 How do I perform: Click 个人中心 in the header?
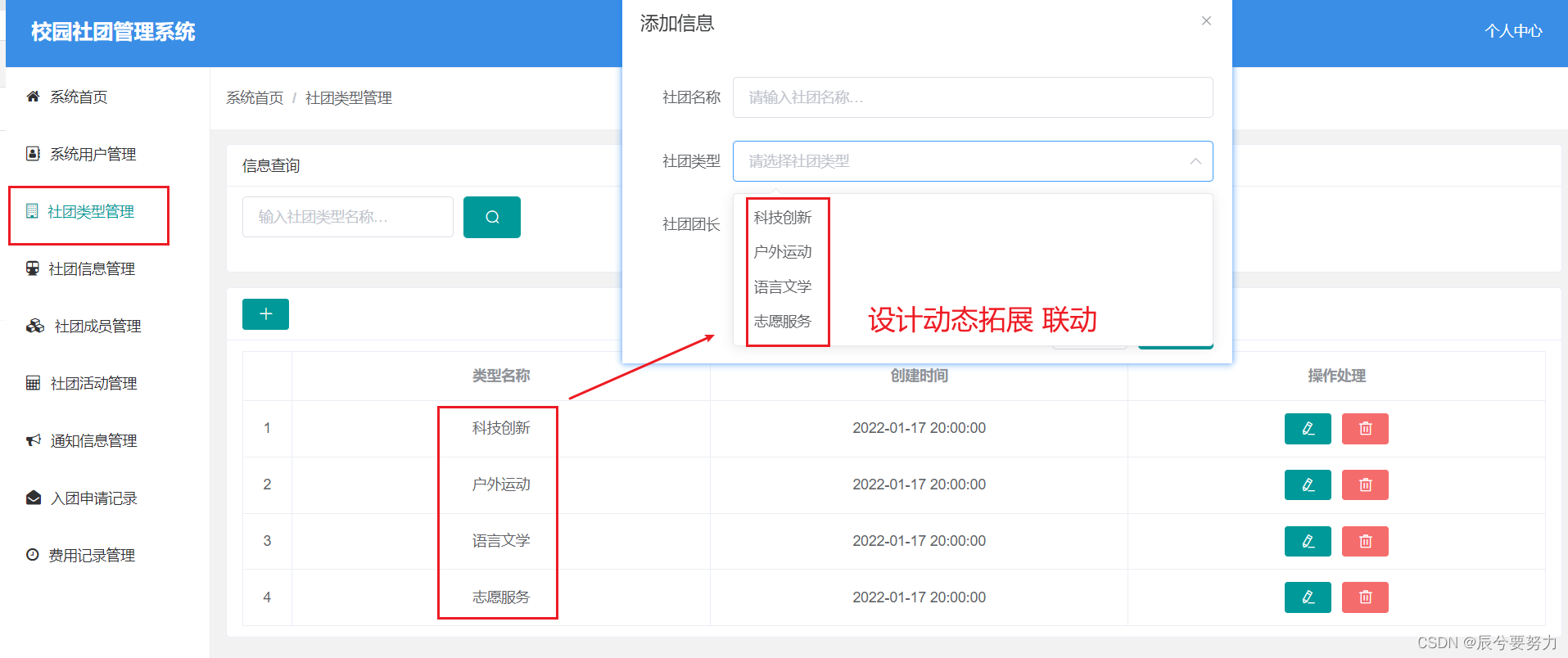[x=1513, y=31]
